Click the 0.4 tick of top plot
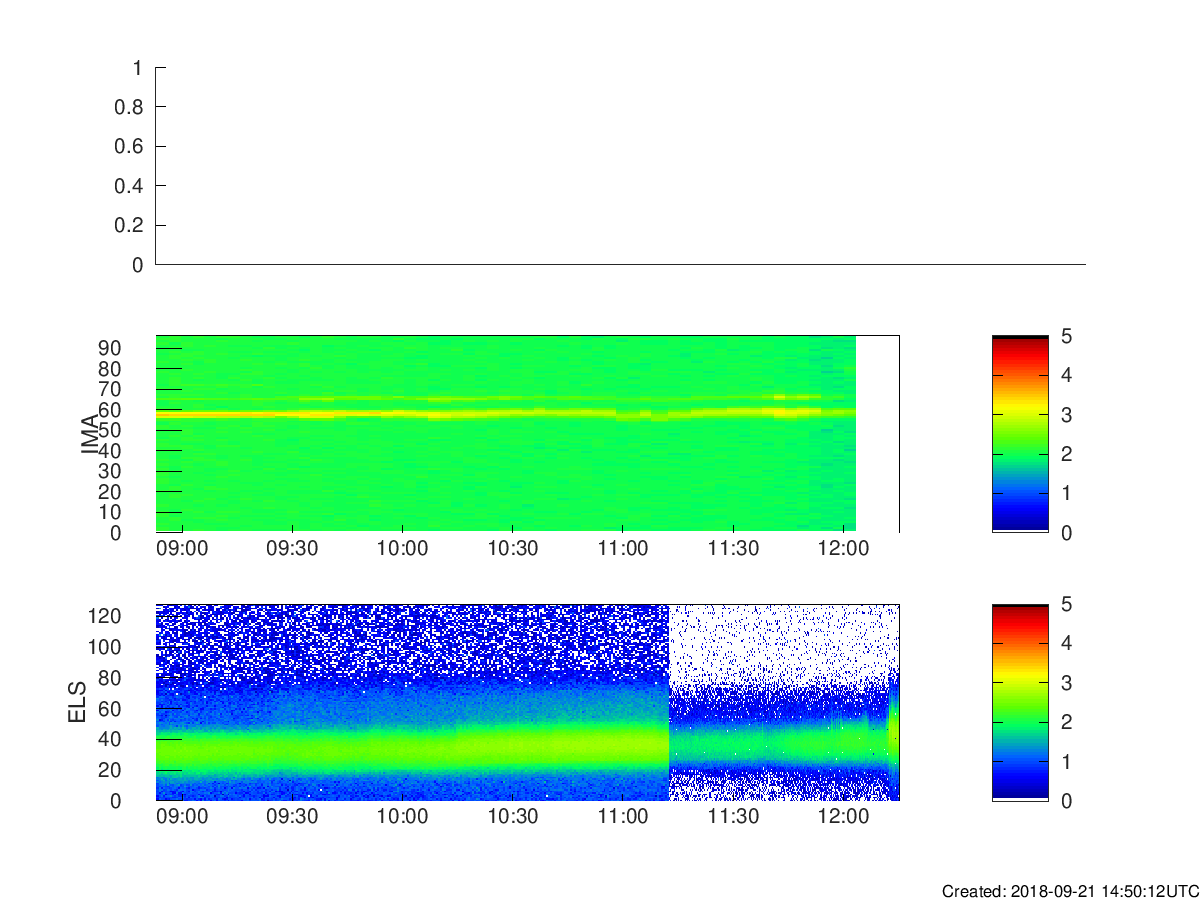 (131, 186)
